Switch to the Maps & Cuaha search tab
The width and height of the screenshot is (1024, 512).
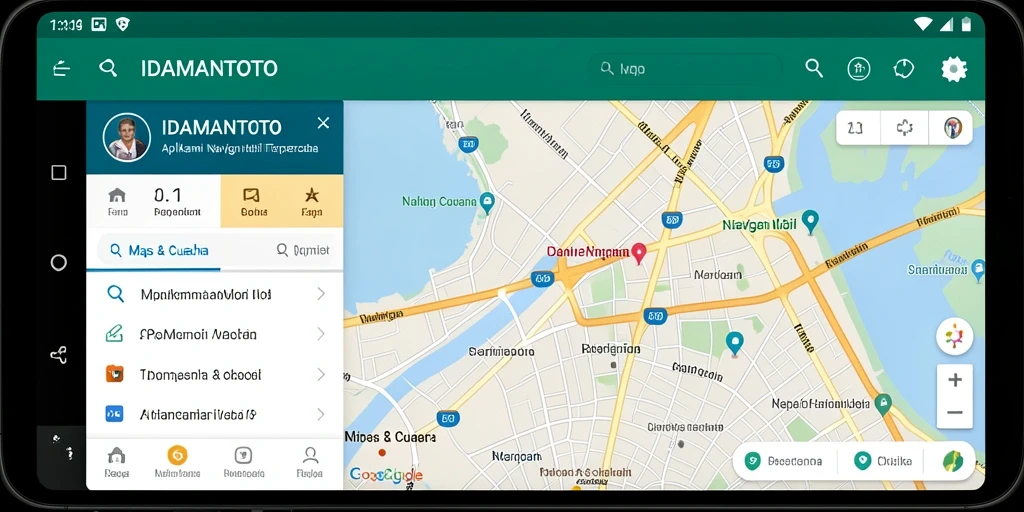click(x=159, y=250)
